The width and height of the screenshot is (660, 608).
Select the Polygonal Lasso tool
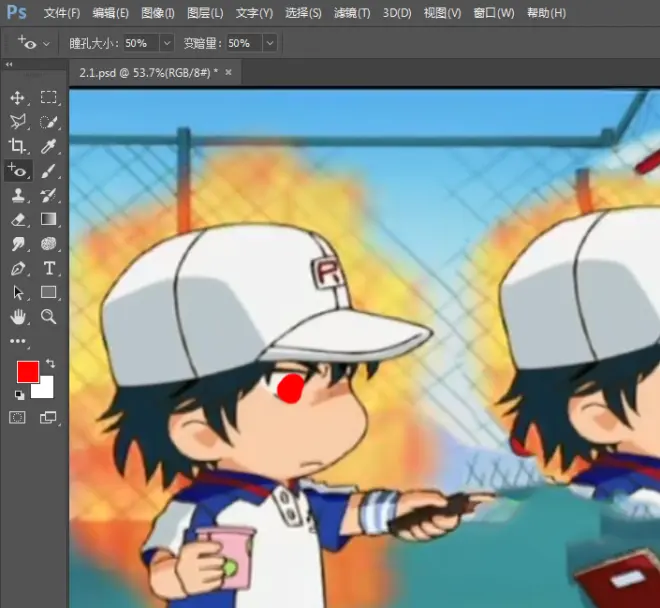[x=18, y=122]
